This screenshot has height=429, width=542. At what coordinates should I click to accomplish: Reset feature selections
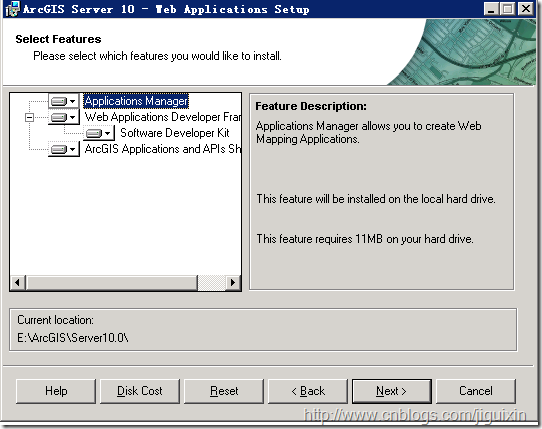click(224, 391)
